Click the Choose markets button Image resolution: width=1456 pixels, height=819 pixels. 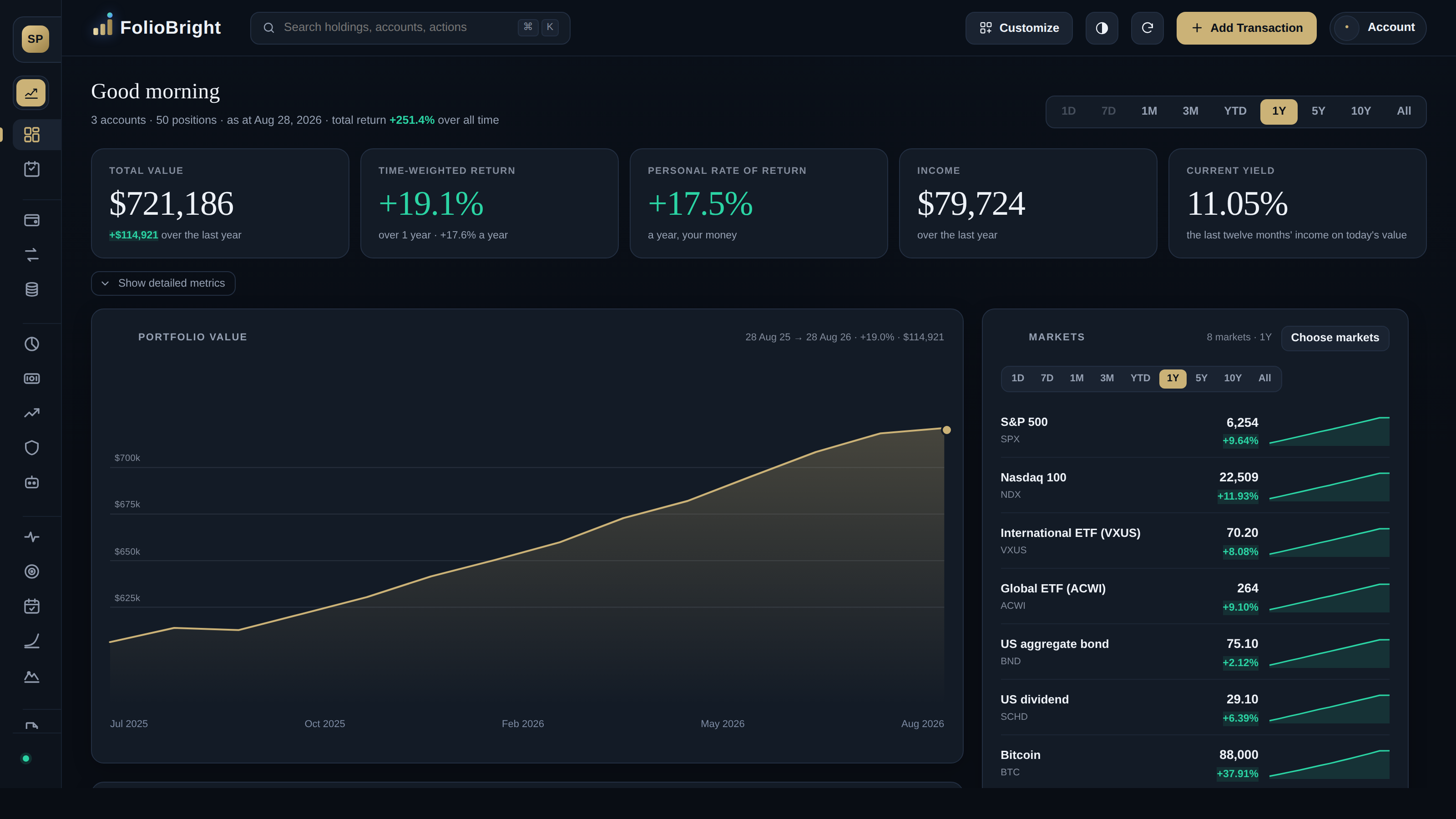pos(1335,338)
